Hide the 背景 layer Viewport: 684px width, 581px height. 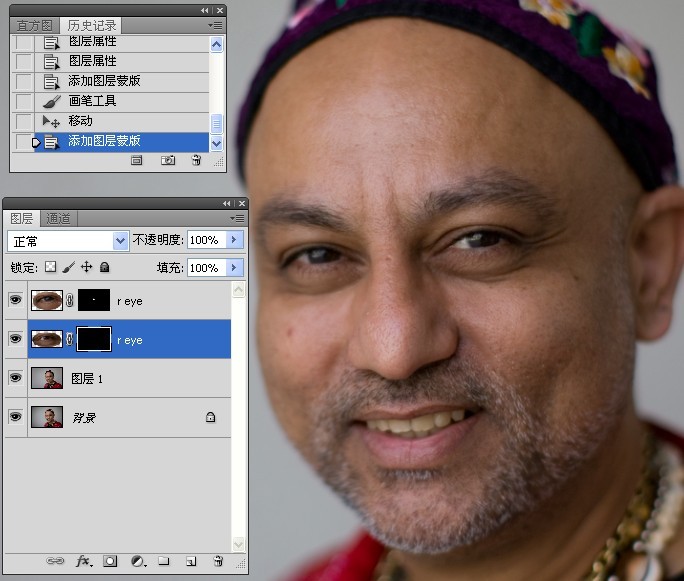point(15,417)
